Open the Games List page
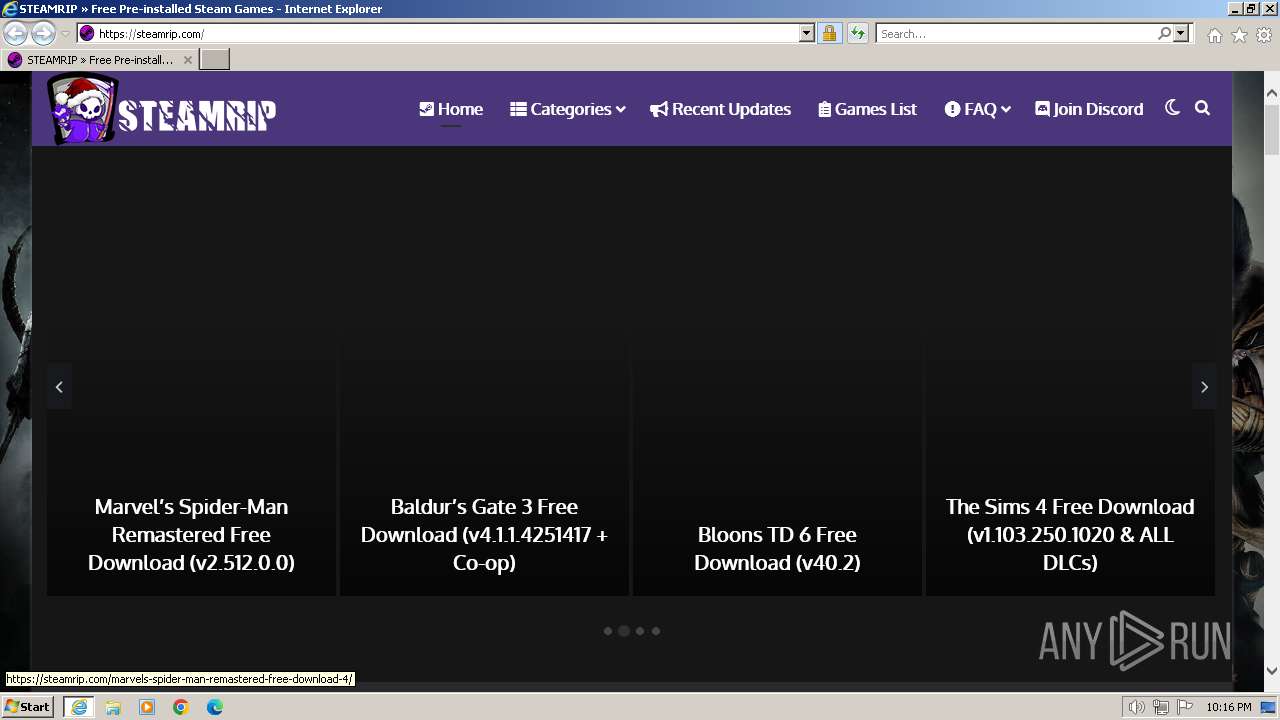 click(867, 109)
